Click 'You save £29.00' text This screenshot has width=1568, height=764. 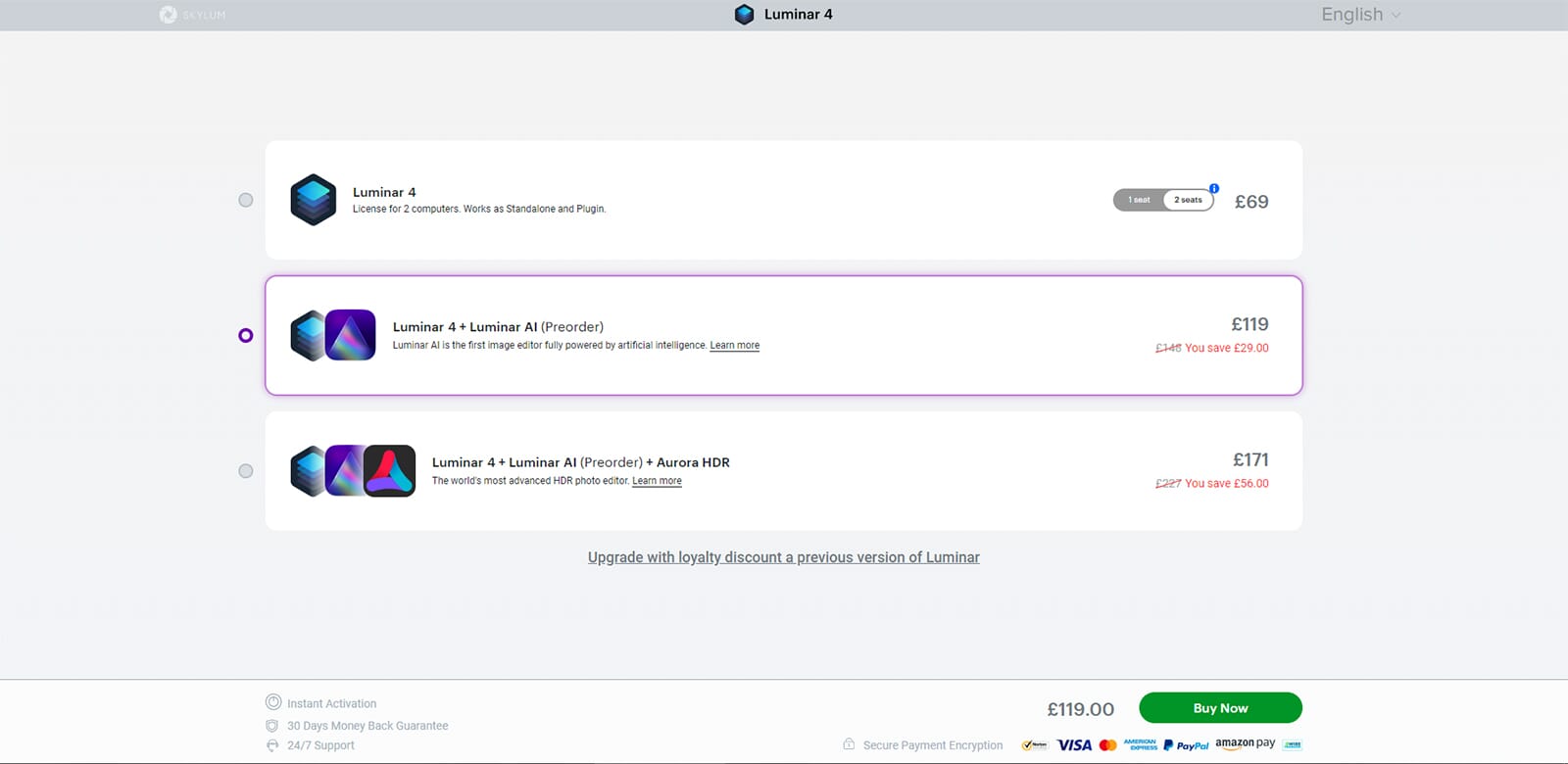point(1227,348)
